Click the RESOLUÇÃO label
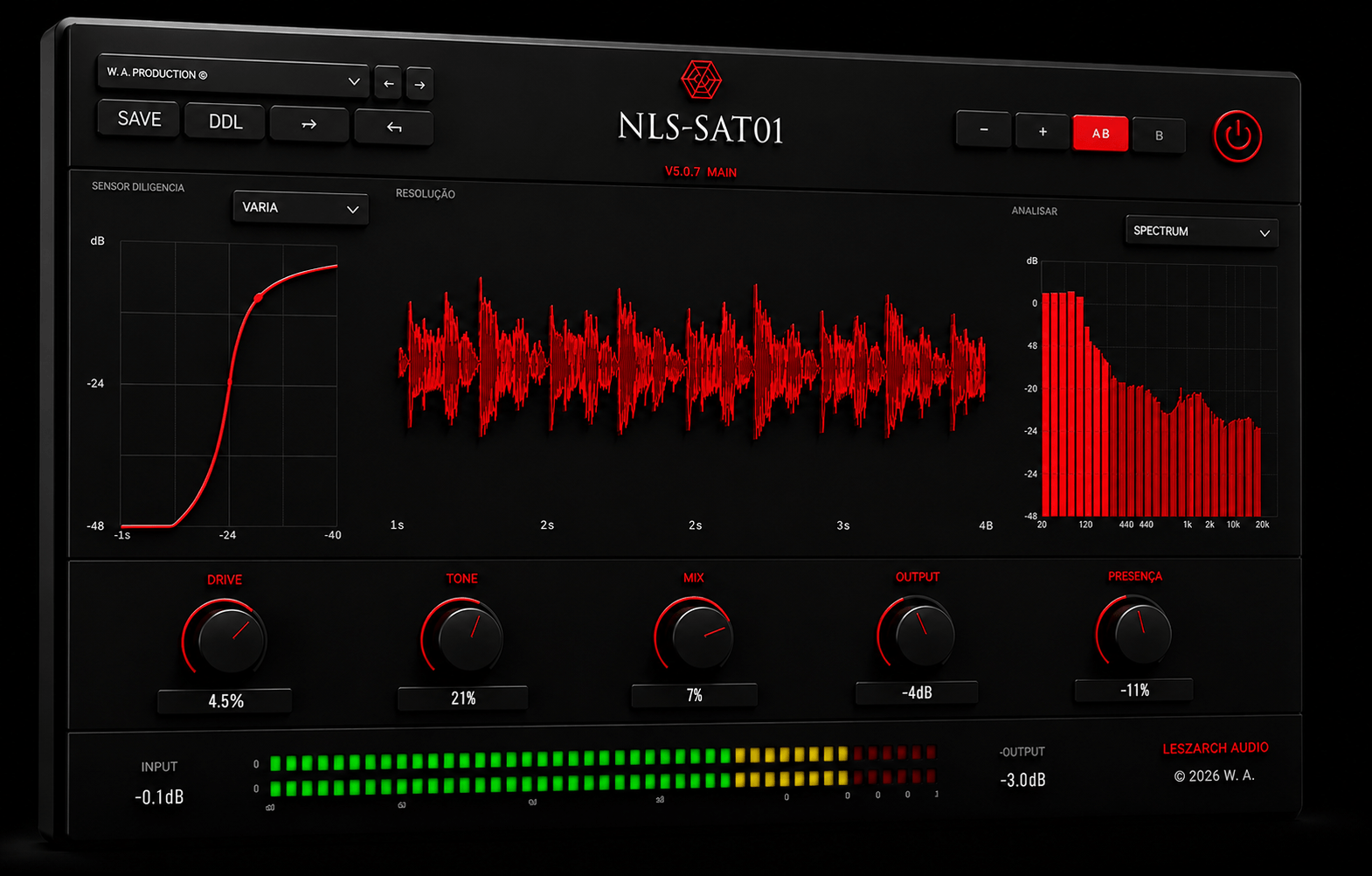The width and height of the screenshot is (1372, 876). click(x=426, y=193)
